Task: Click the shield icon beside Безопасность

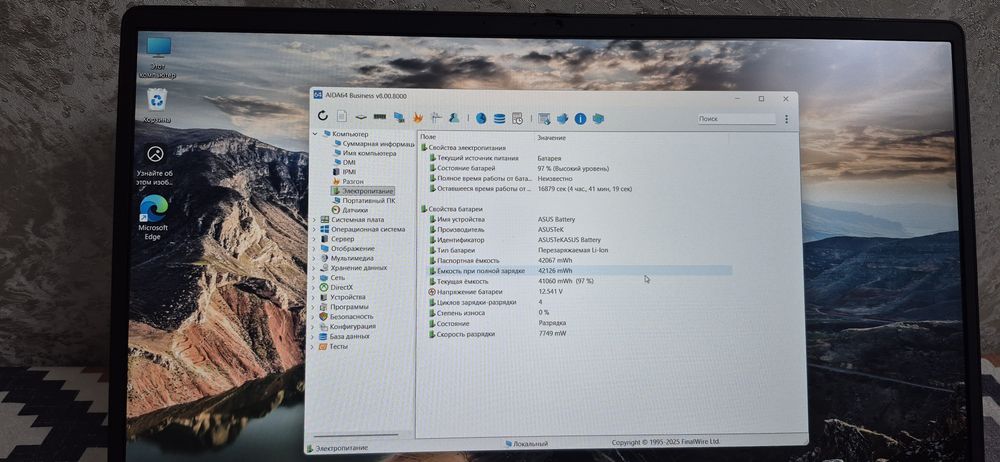Action: (x=323, y=317)
